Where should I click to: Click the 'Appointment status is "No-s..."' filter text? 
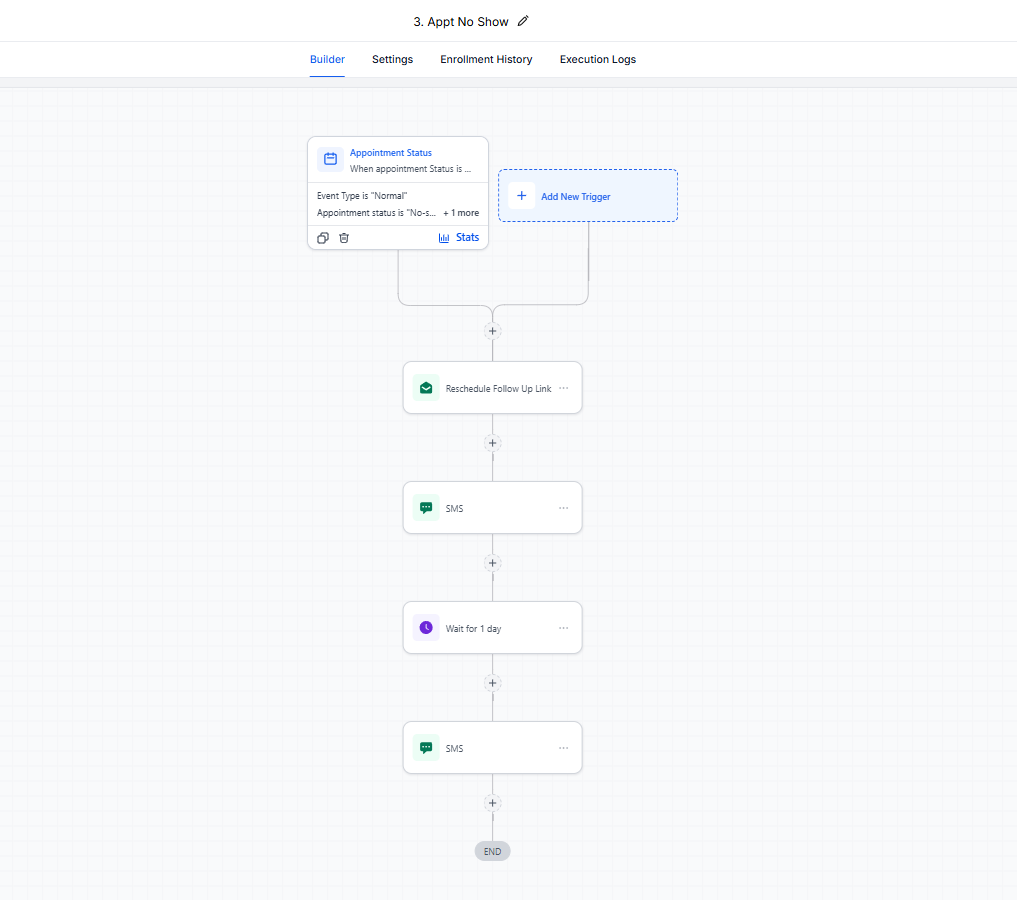click(x=376, y=213)
